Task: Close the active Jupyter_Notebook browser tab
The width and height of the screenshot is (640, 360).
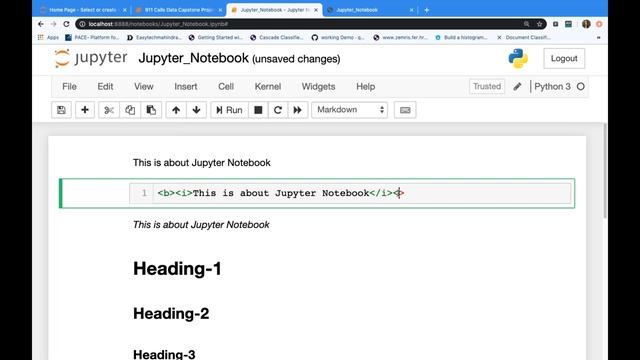Action: pos(316,10)
